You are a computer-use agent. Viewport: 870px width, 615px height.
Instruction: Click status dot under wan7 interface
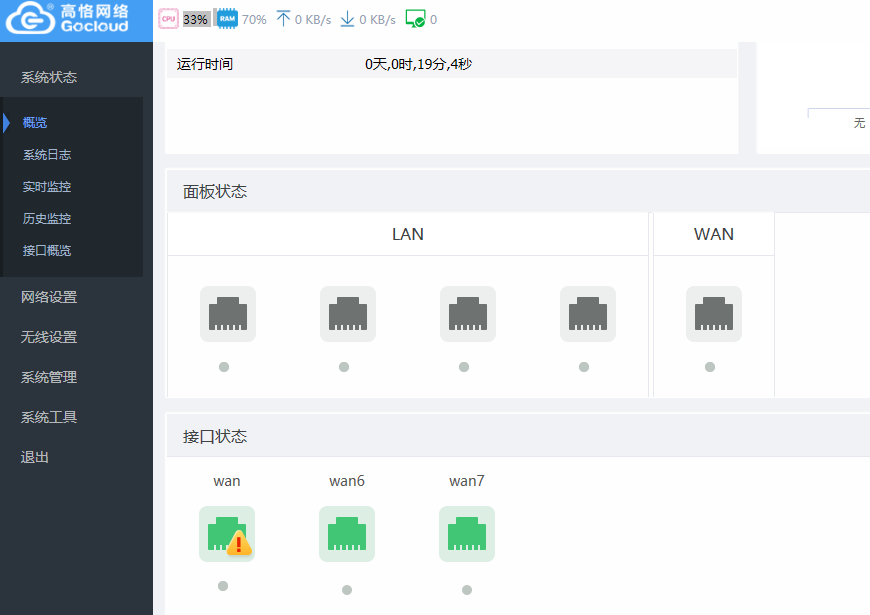[467, 590]
